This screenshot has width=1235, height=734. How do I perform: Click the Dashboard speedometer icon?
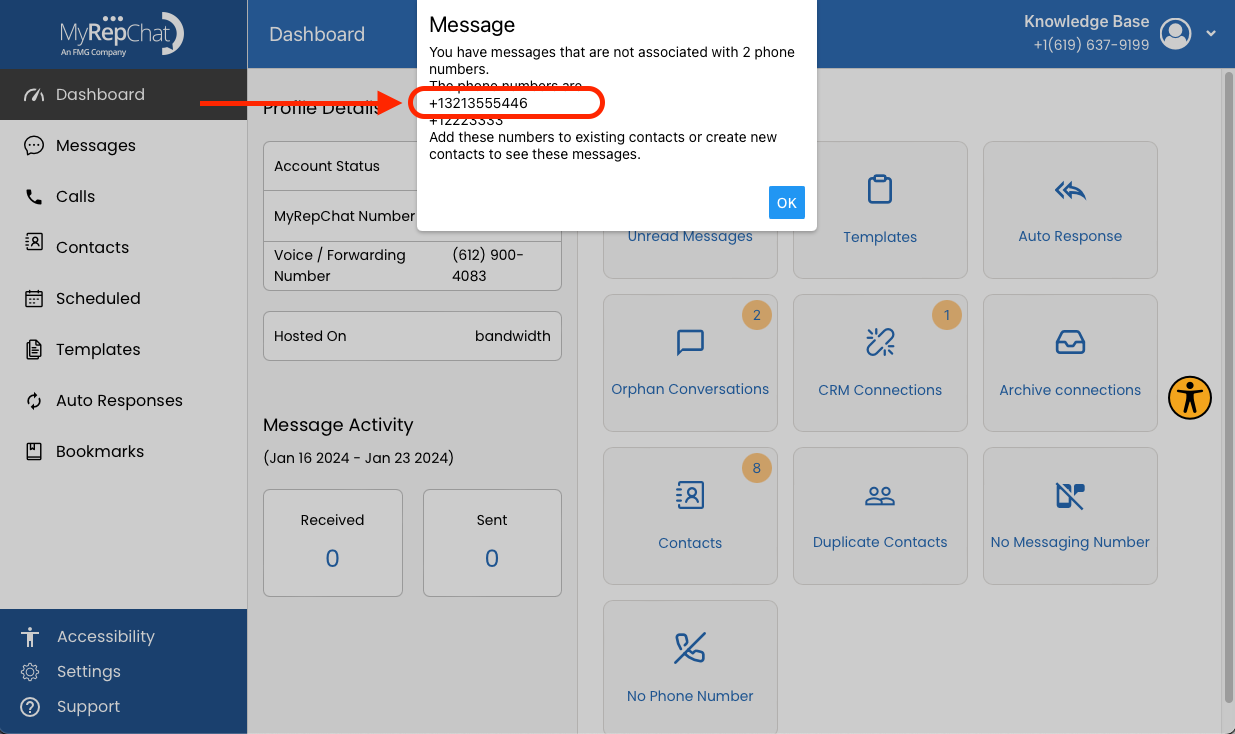(x=34, y=95)
